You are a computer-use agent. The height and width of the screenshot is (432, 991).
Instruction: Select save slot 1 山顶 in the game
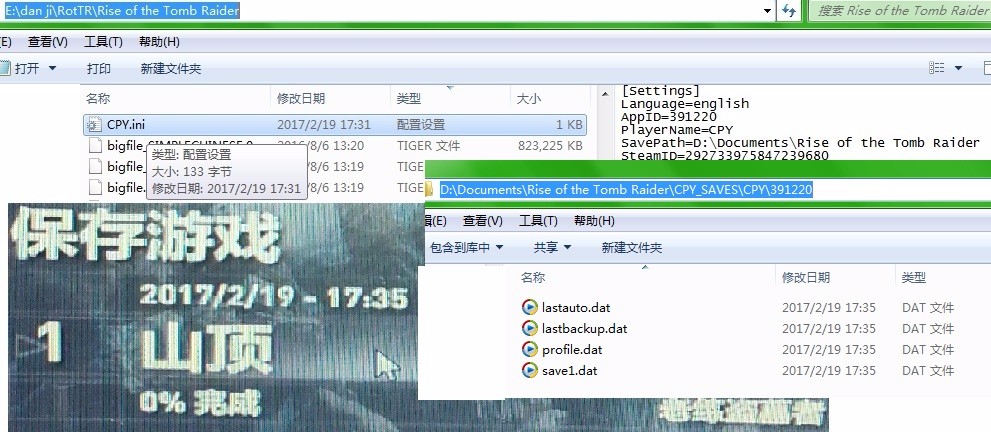click(208, 349)
